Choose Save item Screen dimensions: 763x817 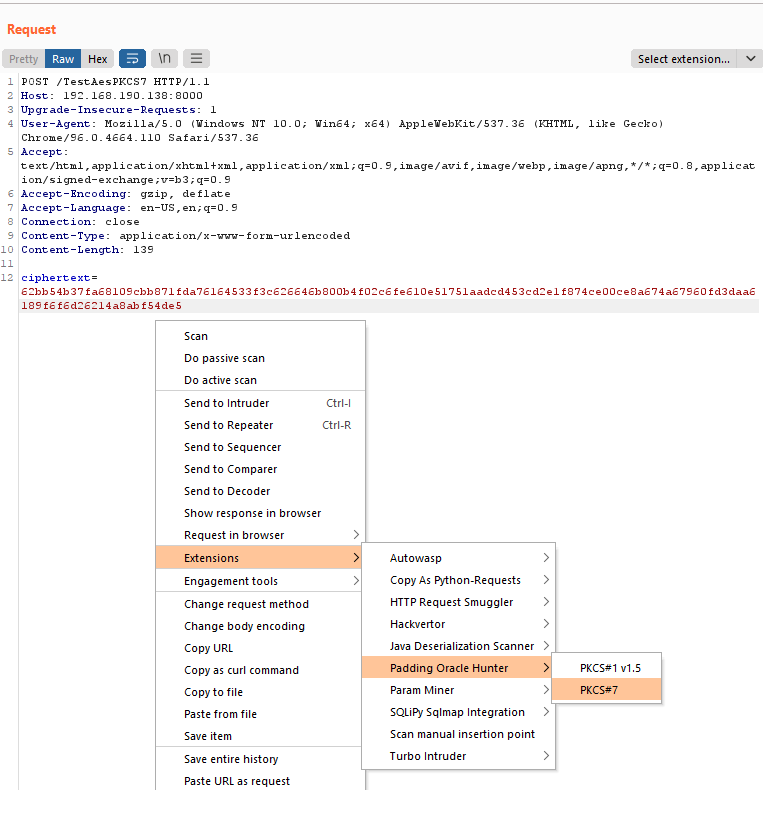pyautogui.click(x=259, y=735)
